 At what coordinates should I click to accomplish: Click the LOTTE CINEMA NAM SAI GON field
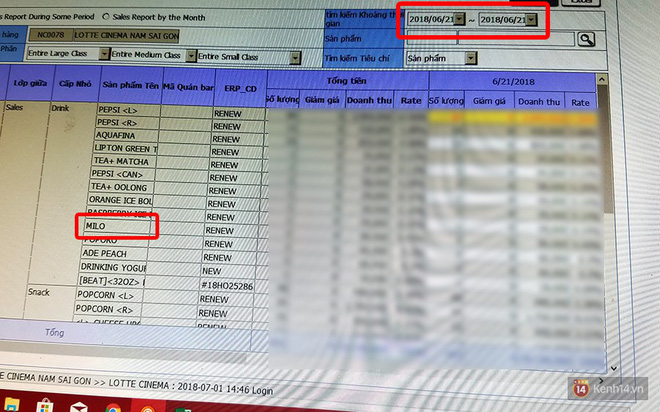point(126,36)
